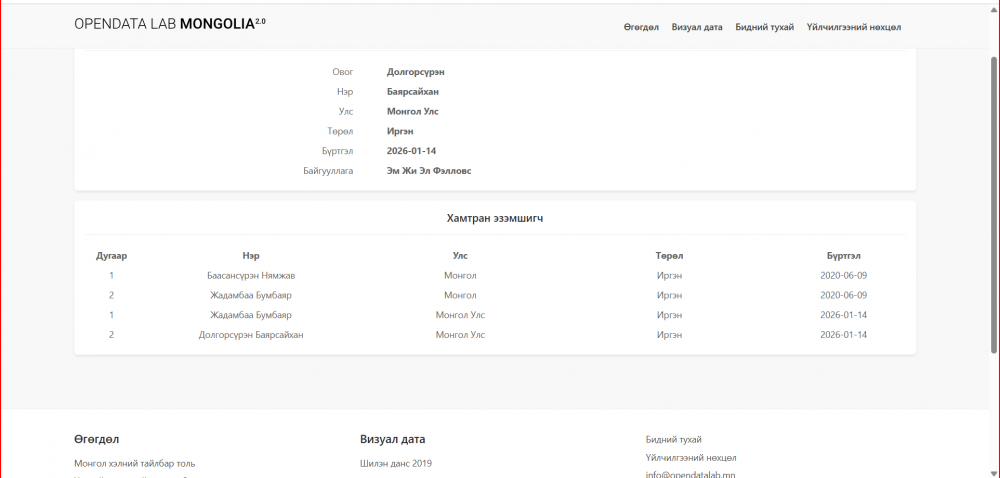The height and width of the screenshot is (478, 1000).
Task: Open Визуал дата in the top navigation
Action: point(697,27)
